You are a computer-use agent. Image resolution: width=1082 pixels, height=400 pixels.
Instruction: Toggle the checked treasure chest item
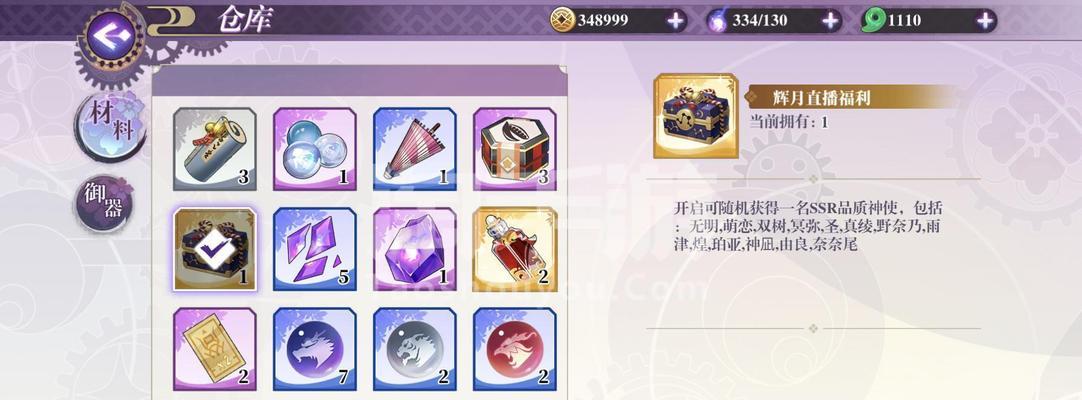tap(215, 249)
